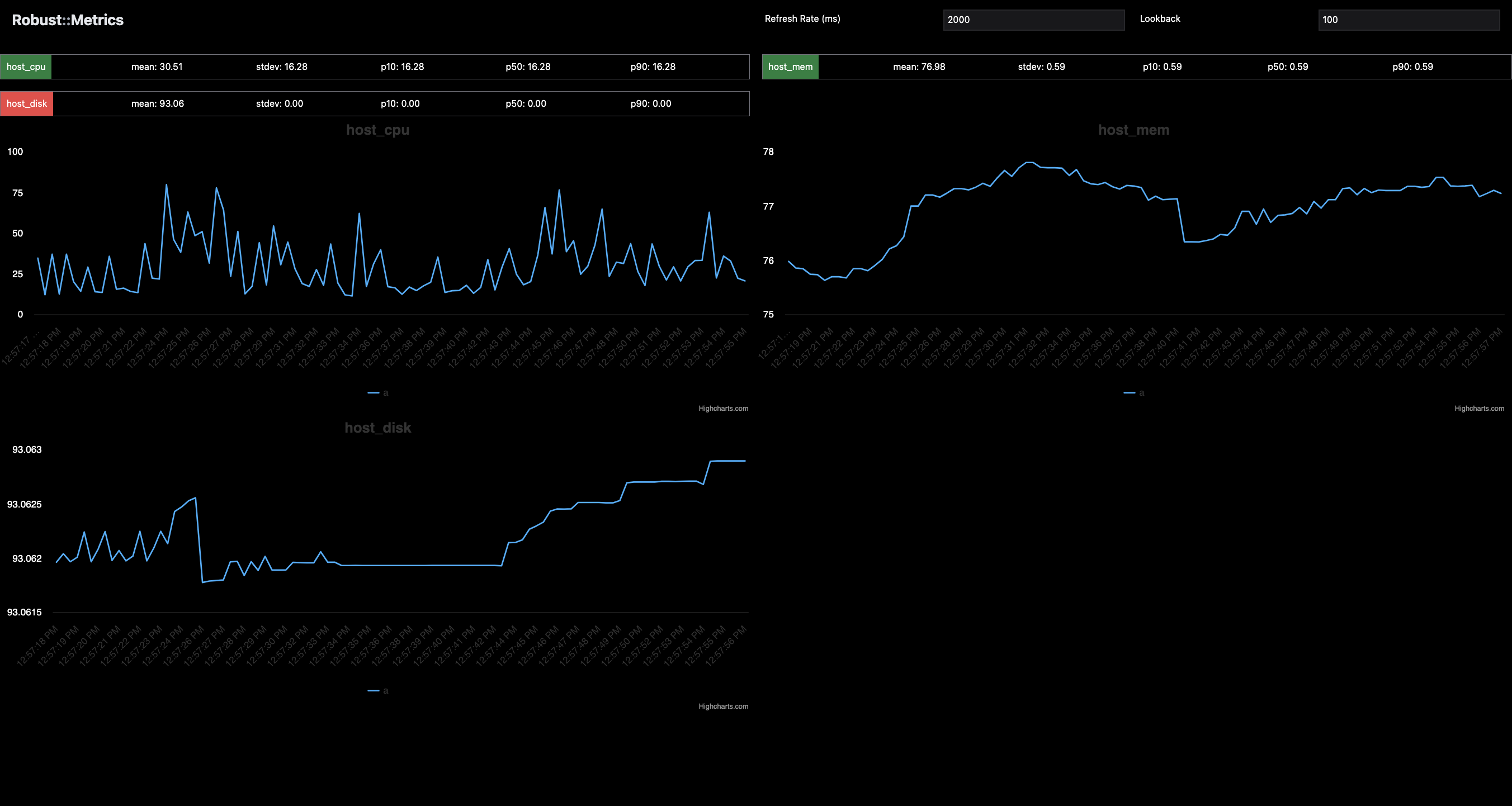Open Highcharts.com link under host_disk chart
Image resolution: width=1512 pixels, height=806 pixels.
[723, 707]
